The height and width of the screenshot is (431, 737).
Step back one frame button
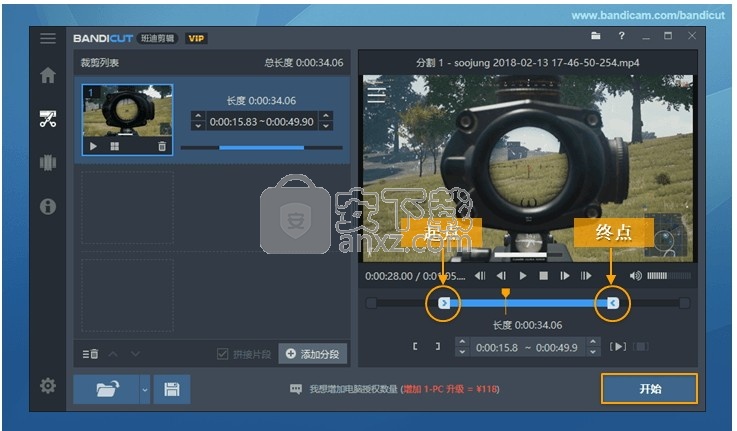(x=501, y=276)
